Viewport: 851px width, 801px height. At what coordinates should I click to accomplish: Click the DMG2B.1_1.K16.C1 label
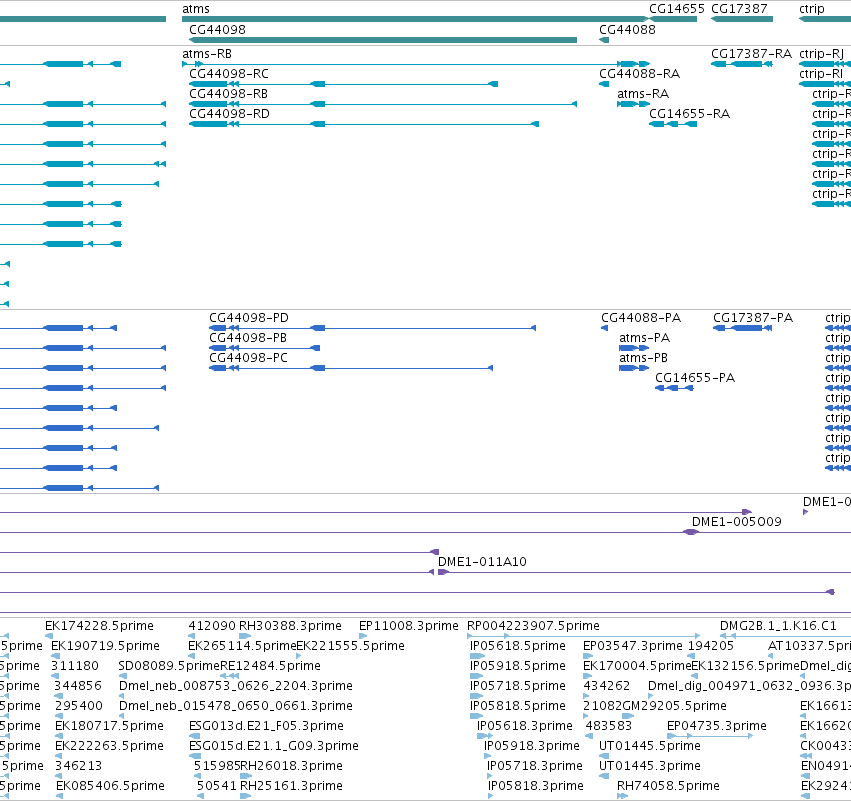coord(778,626)
